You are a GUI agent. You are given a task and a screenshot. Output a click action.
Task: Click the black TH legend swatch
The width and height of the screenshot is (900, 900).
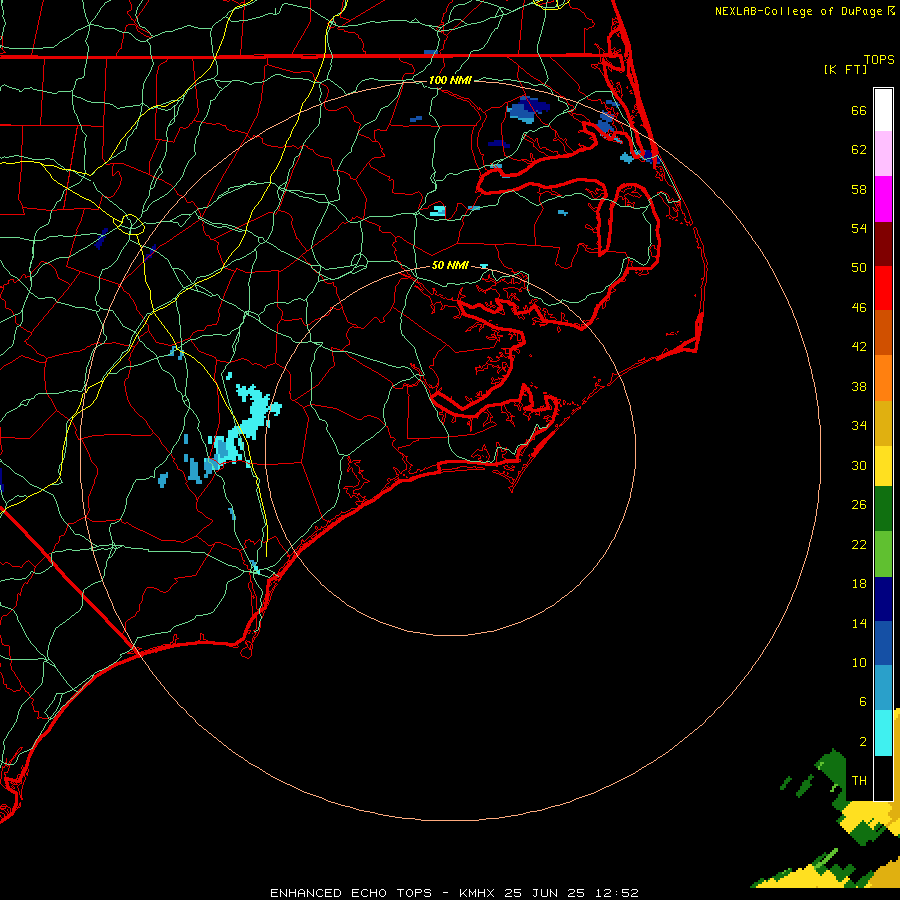[x=883, y=778]
